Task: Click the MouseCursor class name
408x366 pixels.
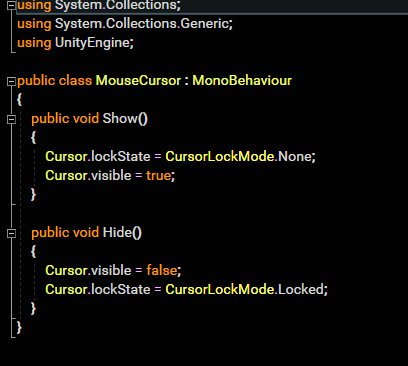Action: click(138, 81)
